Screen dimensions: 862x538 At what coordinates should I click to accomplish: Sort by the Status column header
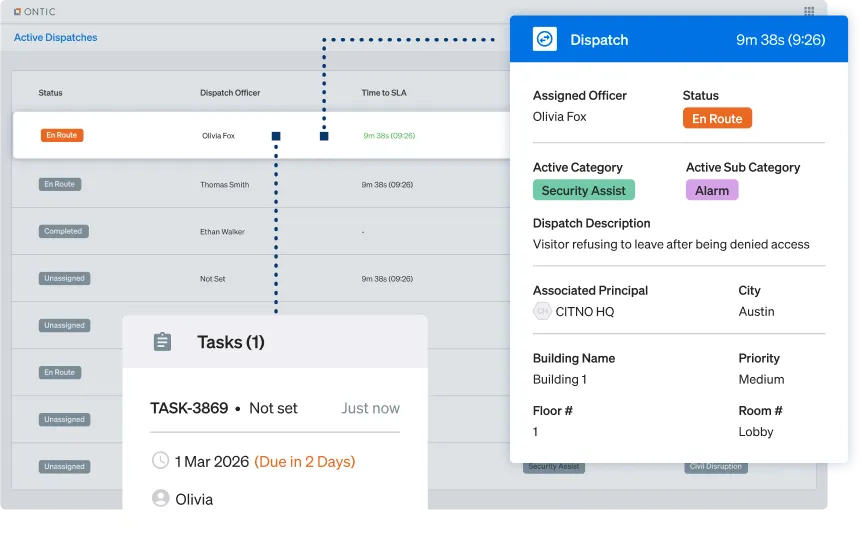click(50, 93)
